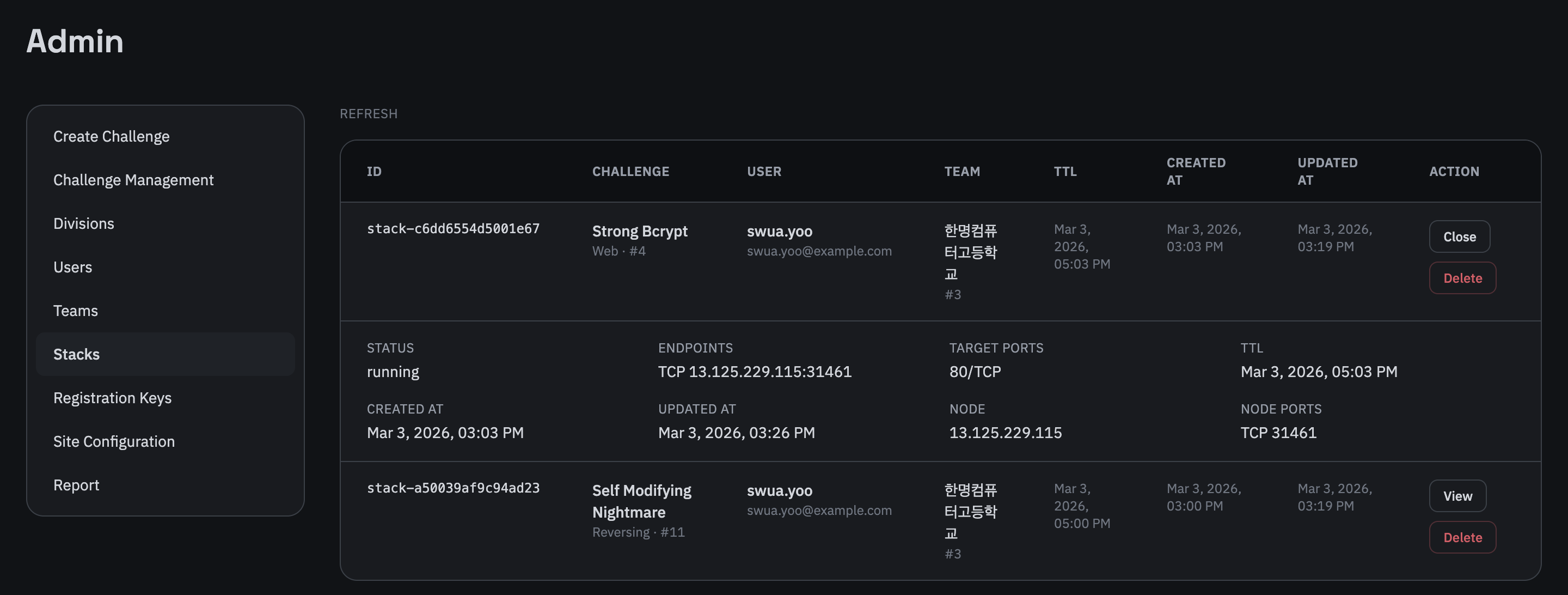Delete the stack-c6dd6554d5001e67 stack
Viewport: 1568px width, 595px height.
1462,278
